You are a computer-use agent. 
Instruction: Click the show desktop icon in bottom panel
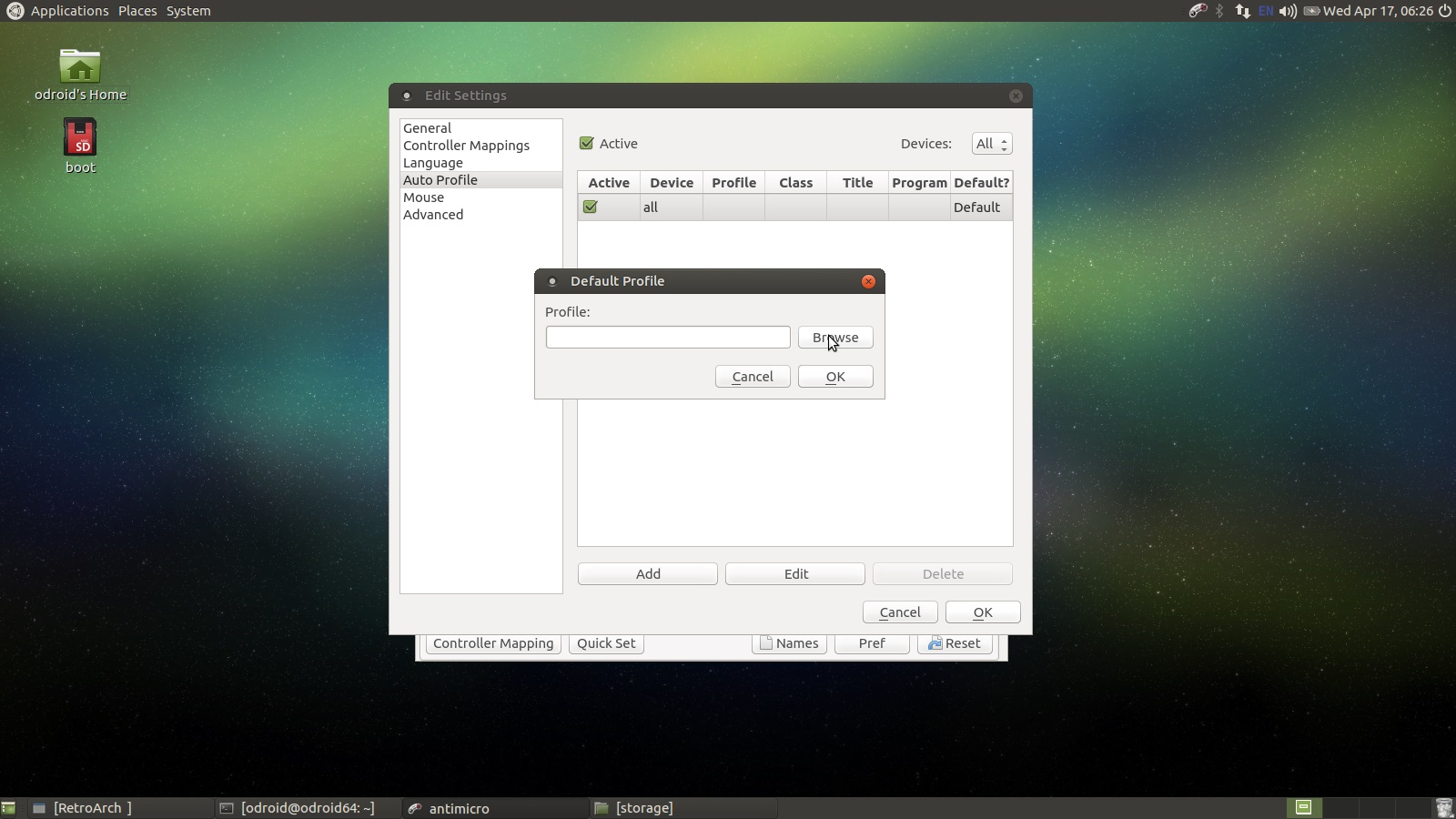click(x=8, y=808)
